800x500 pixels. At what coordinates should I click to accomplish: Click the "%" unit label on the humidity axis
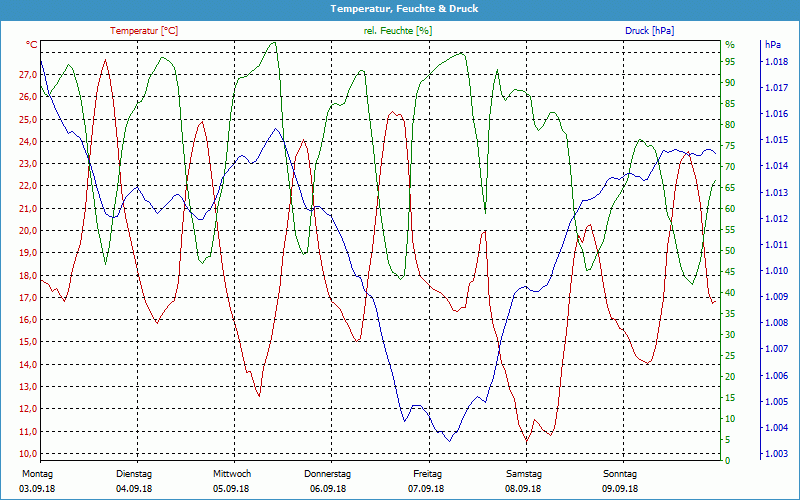[730, 45]
